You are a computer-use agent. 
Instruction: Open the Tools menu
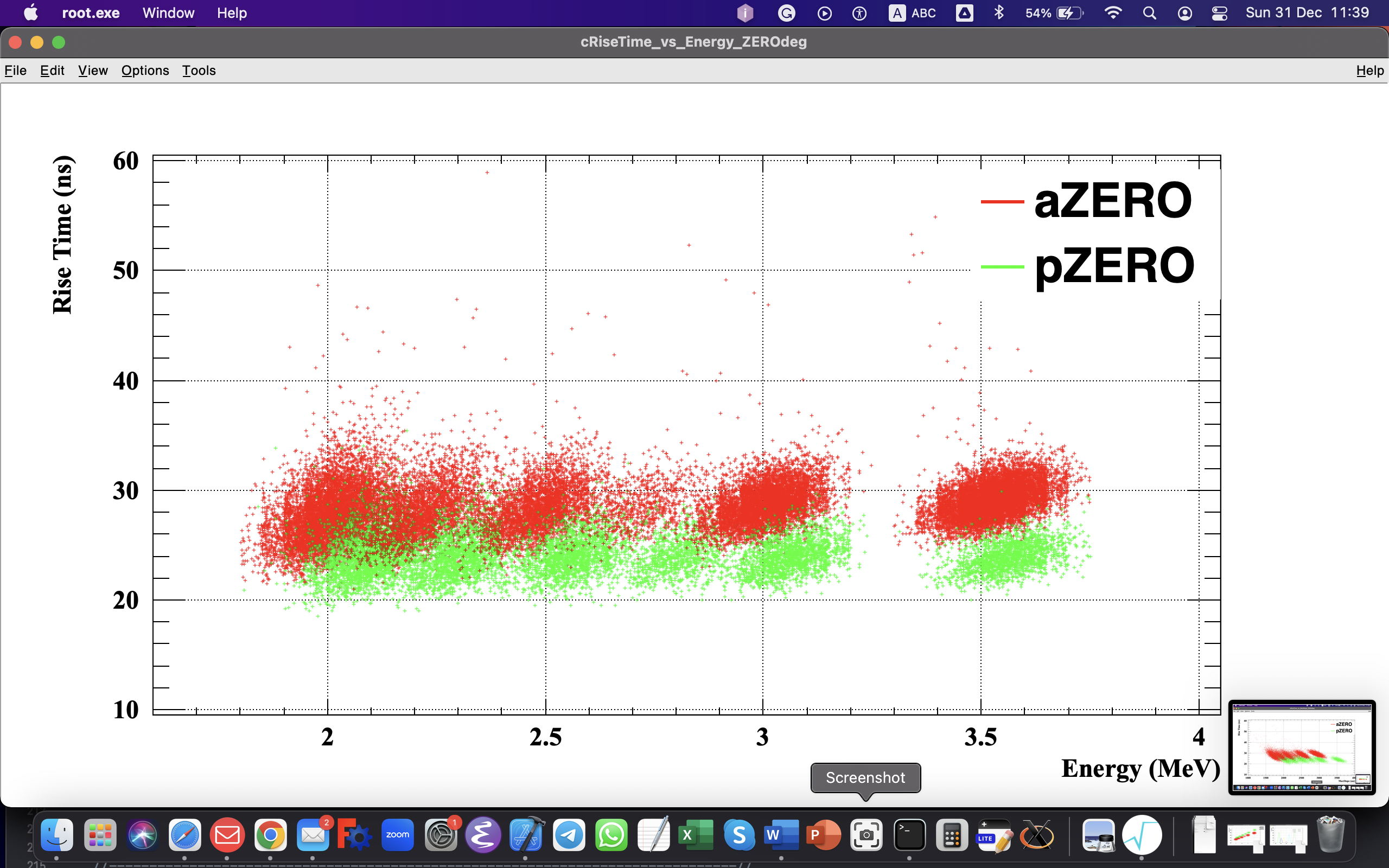click(199, 71)
